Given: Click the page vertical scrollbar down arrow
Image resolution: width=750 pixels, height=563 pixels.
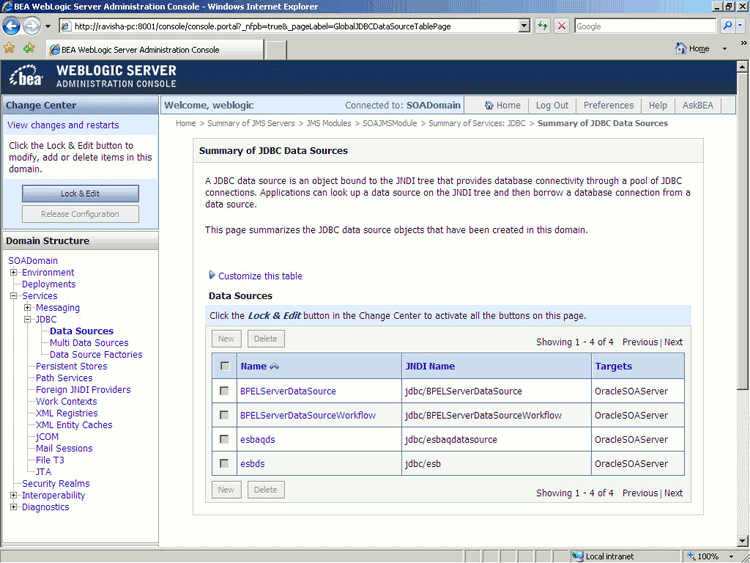Looking at the screenshot, I should [x=742, y=541].
